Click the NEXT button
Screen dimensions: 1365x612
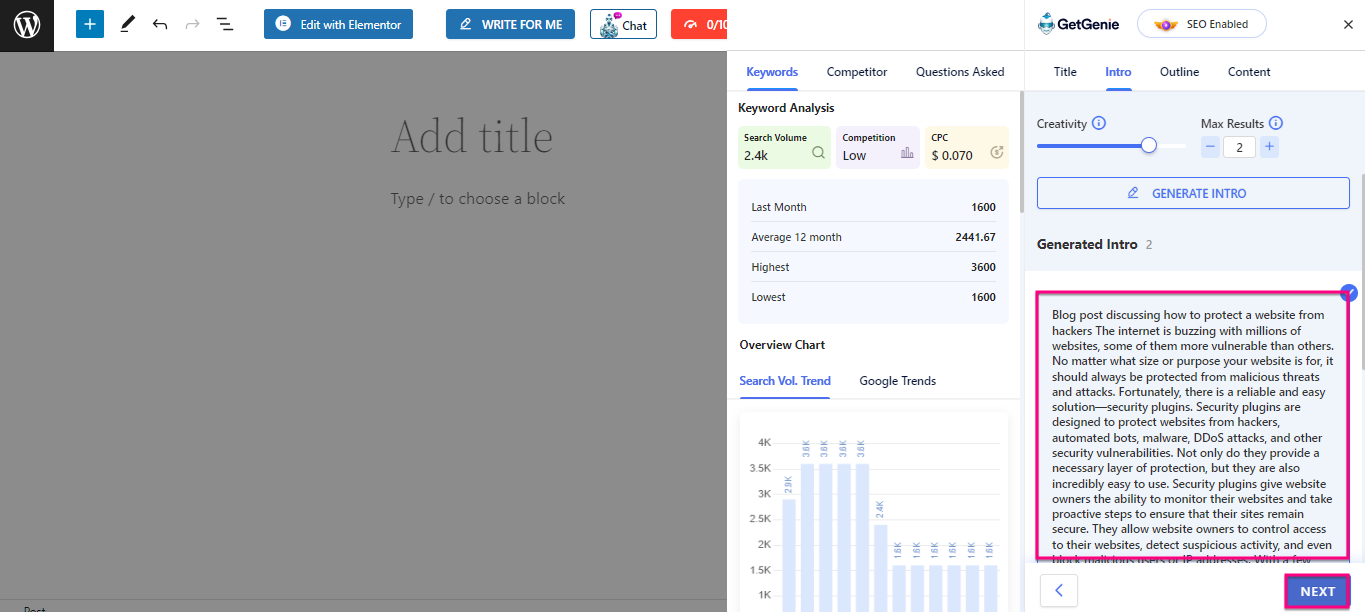1317,591
